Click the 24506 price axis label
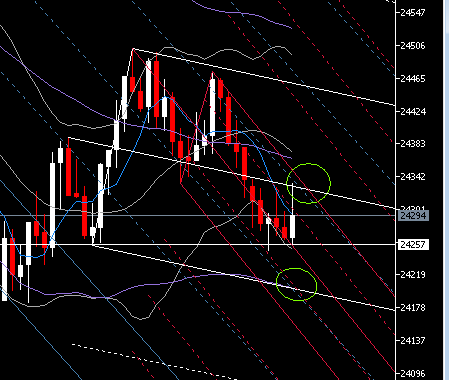449x380 pixels. pos(413,46)
